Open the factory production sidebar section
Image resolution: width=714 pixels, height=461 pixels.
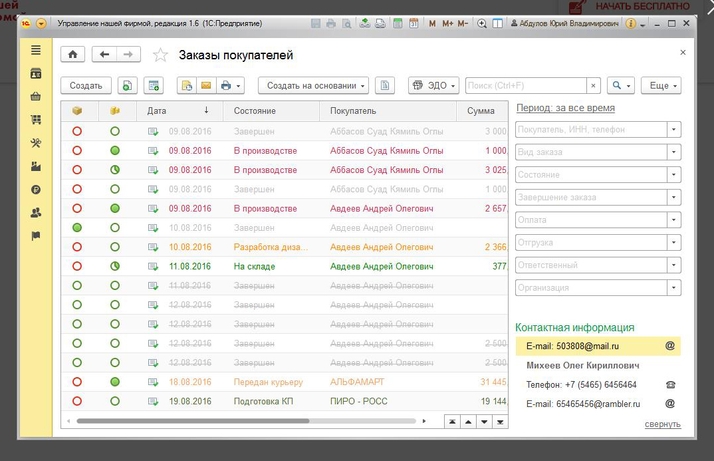coord(36,165)
